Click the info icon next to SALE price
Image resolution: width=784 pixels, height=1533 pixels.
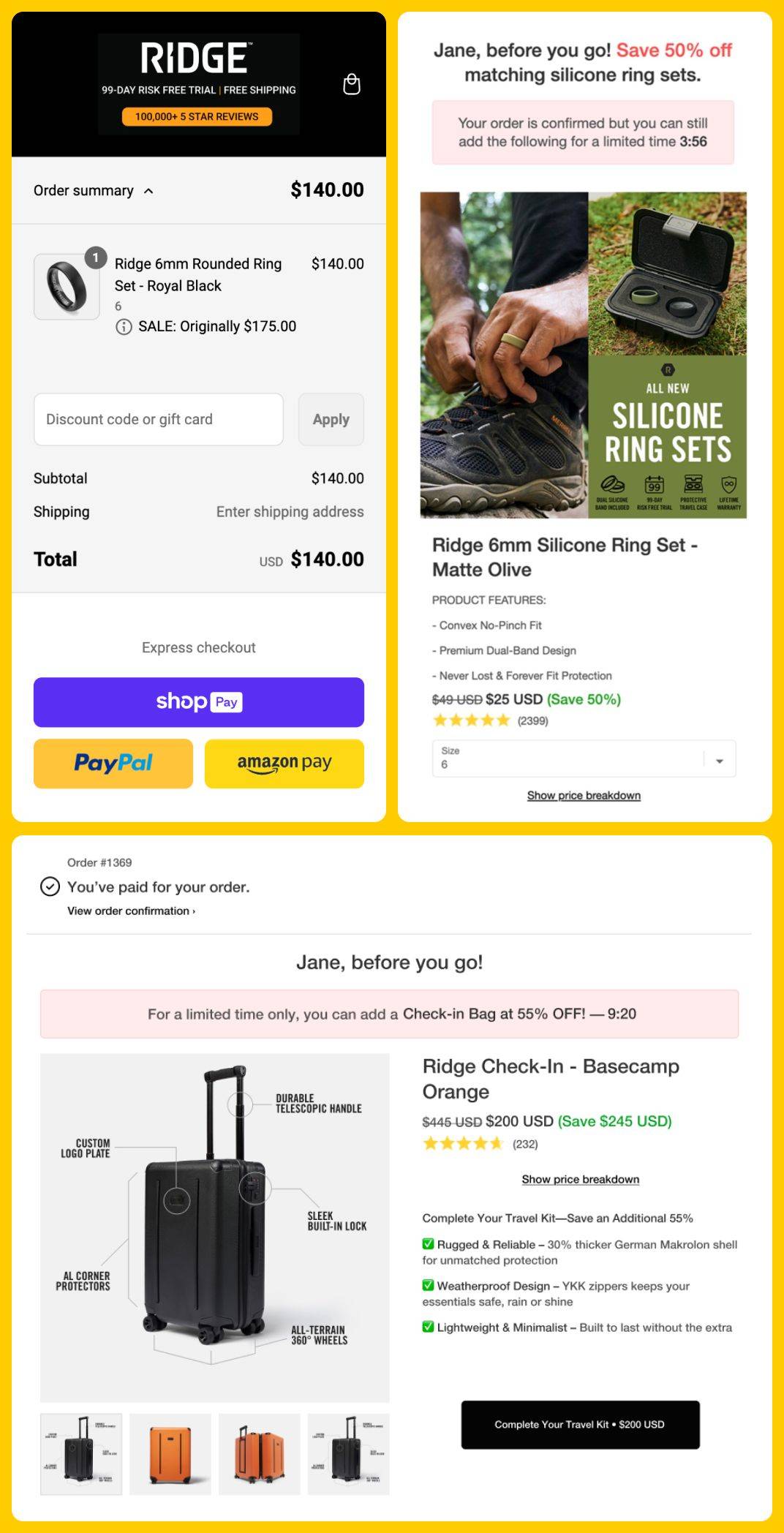click(124, 326)
